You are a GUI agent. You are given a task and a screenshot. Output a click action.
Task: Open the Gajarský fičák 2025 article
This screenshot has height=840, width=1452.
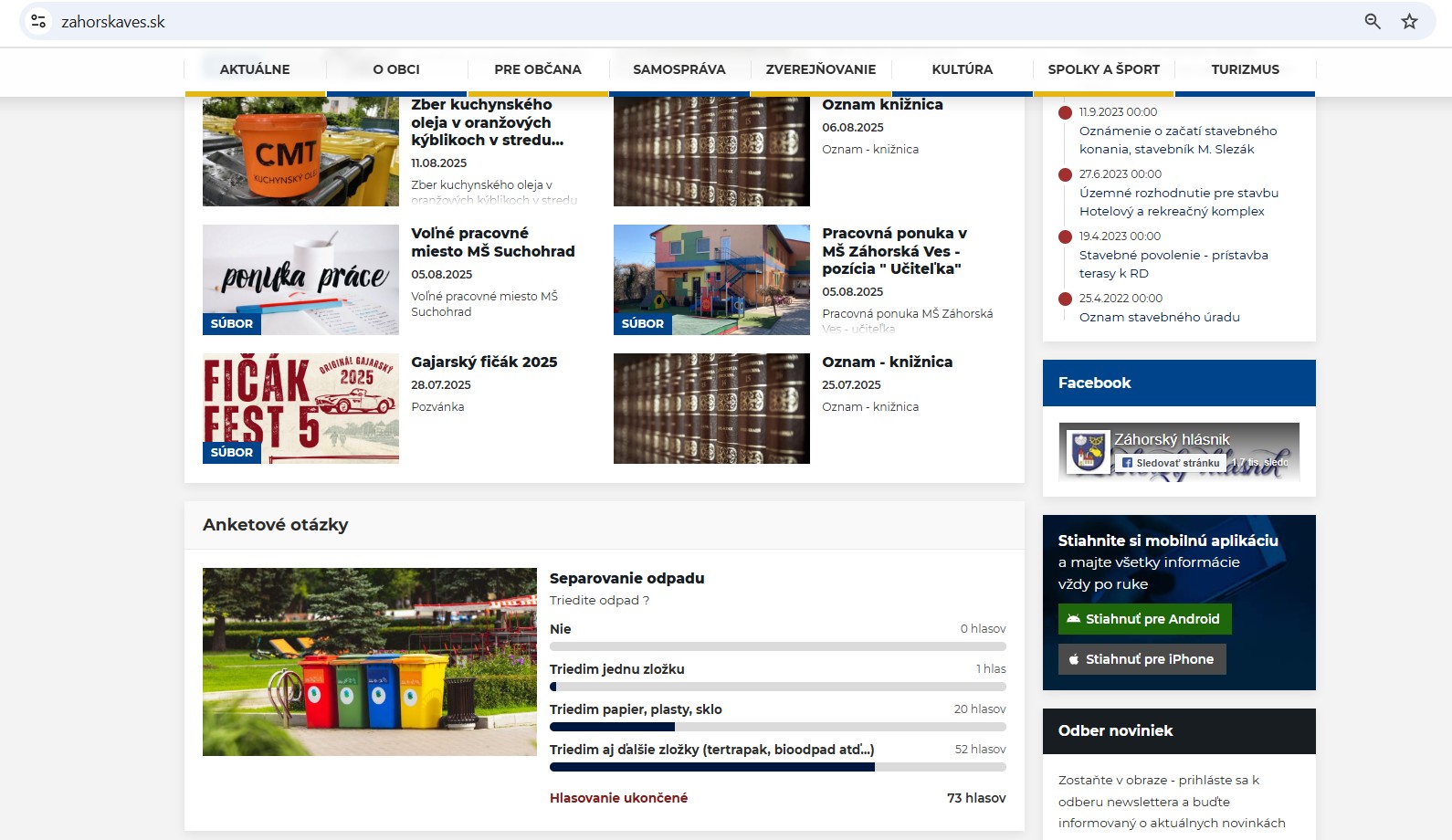pyautogui.click(x=484, y=362)
